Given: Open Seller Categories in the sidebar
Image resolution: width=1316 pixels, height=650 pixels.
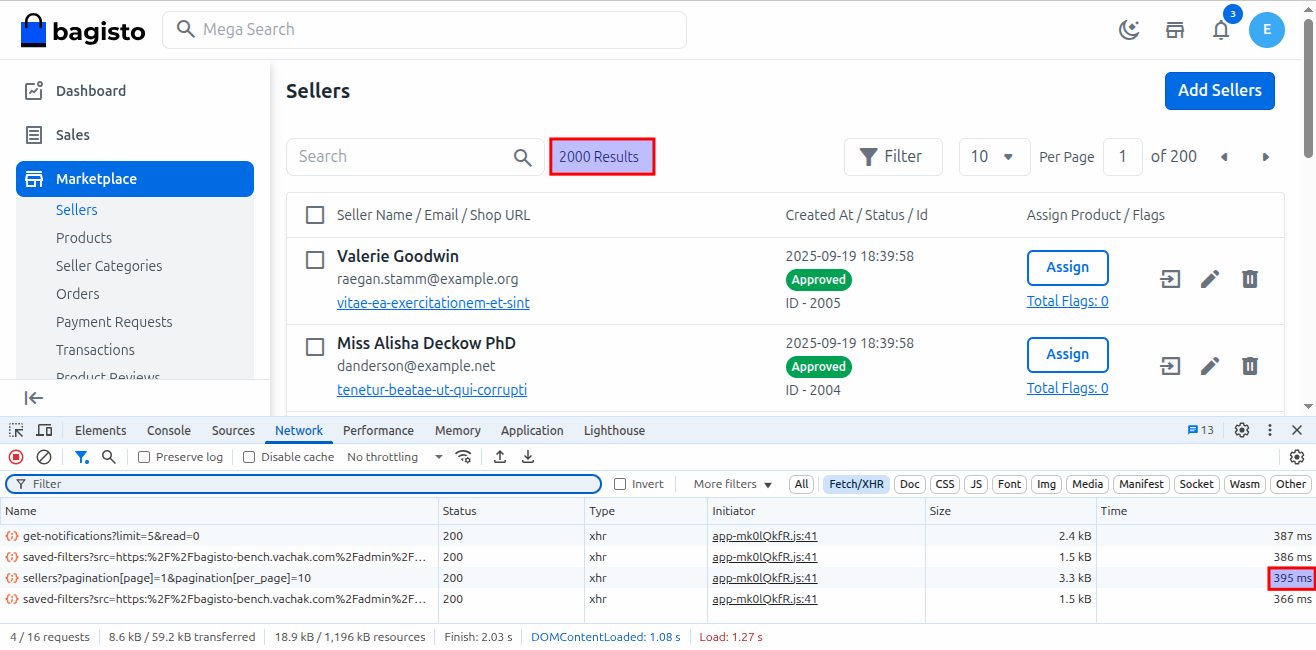Looking at the screenshot, I should (x=109, y=266).
